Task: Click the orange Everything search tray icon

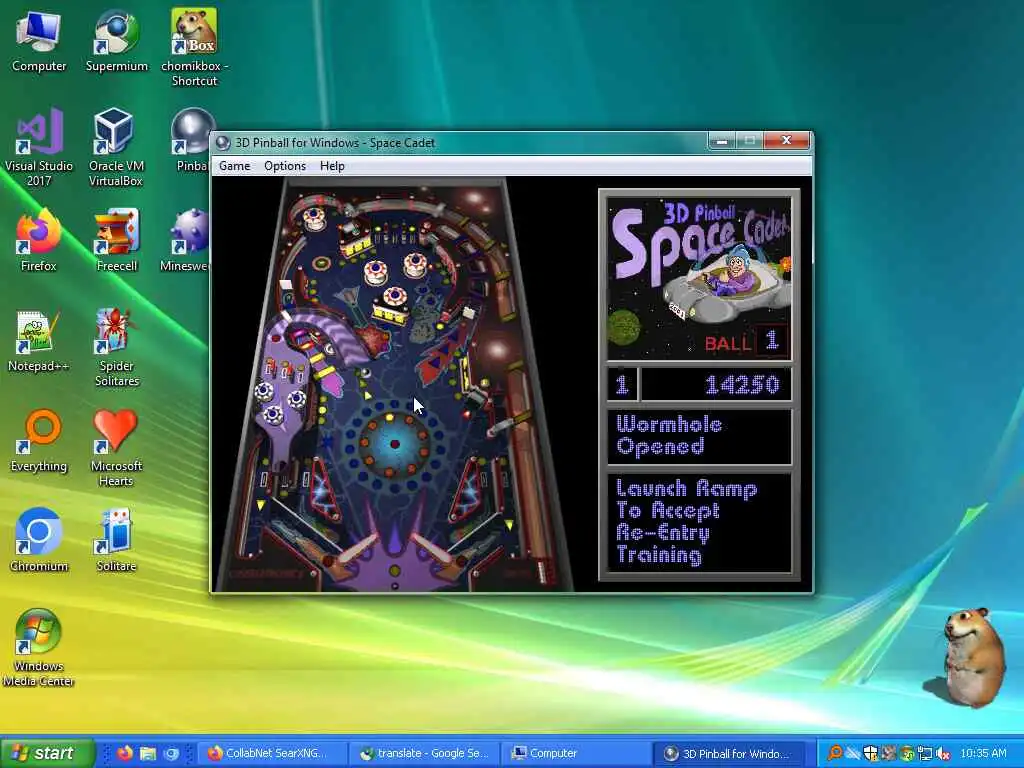Action: (x=835, y=753)
